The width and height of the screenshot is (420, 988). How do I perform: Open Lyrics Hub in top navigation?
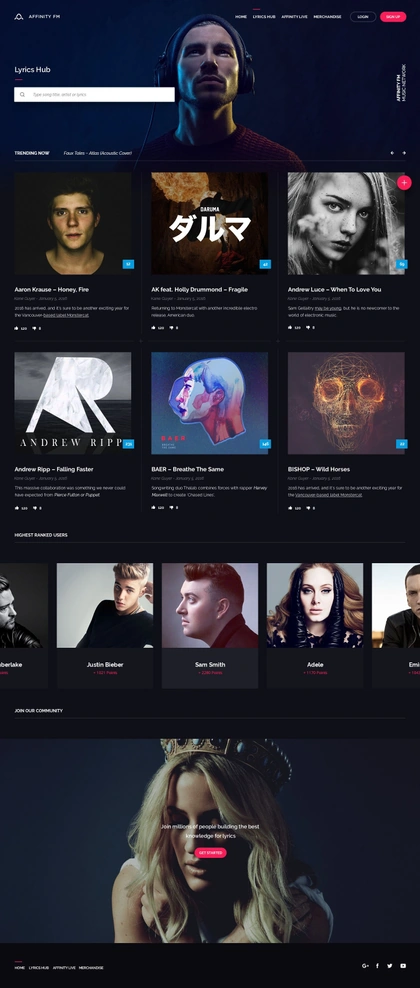click(x=264, y=17)
